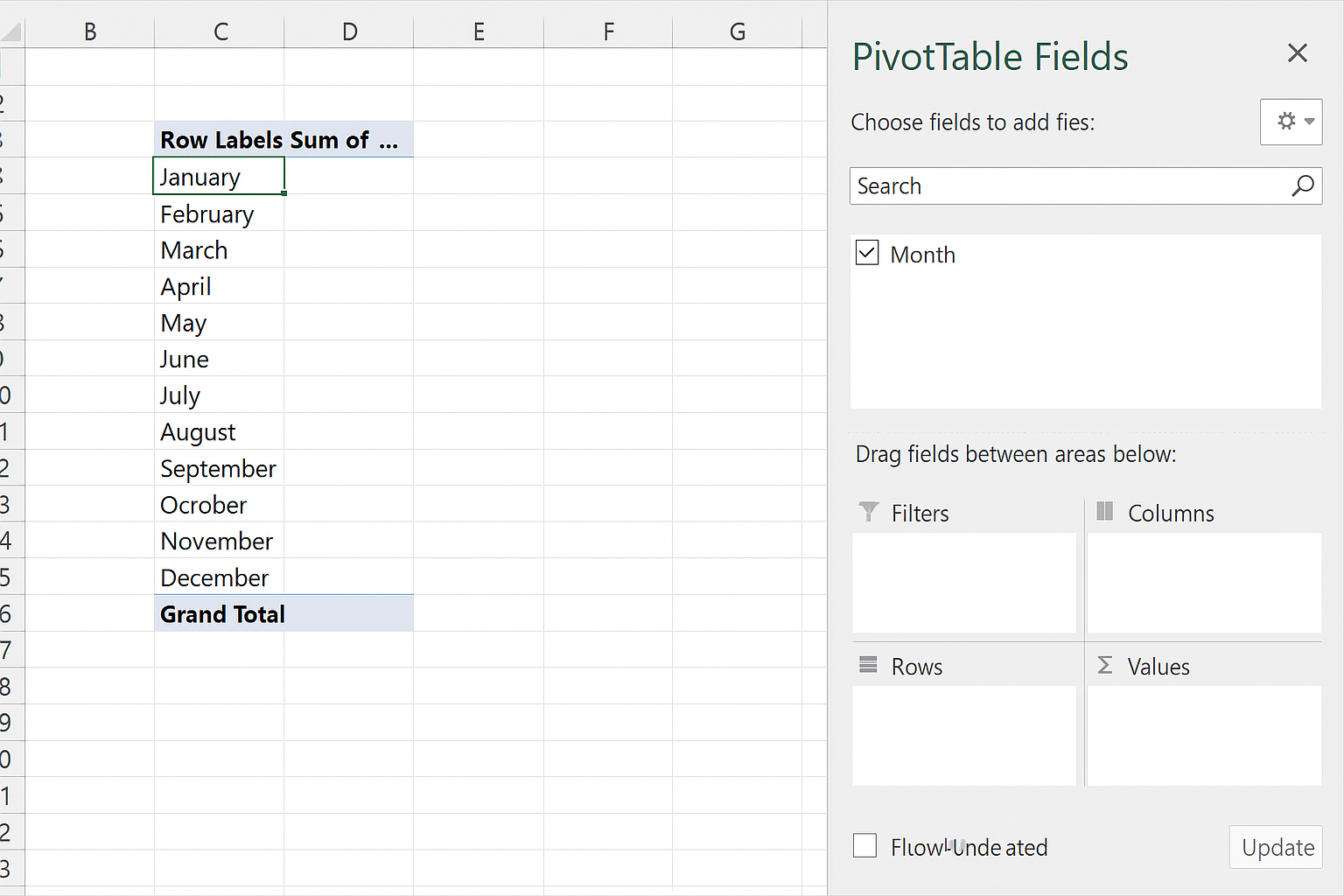Select the Ocrober cell
The height and width of the screenshot is (896, 1344).
pos(220,504)
